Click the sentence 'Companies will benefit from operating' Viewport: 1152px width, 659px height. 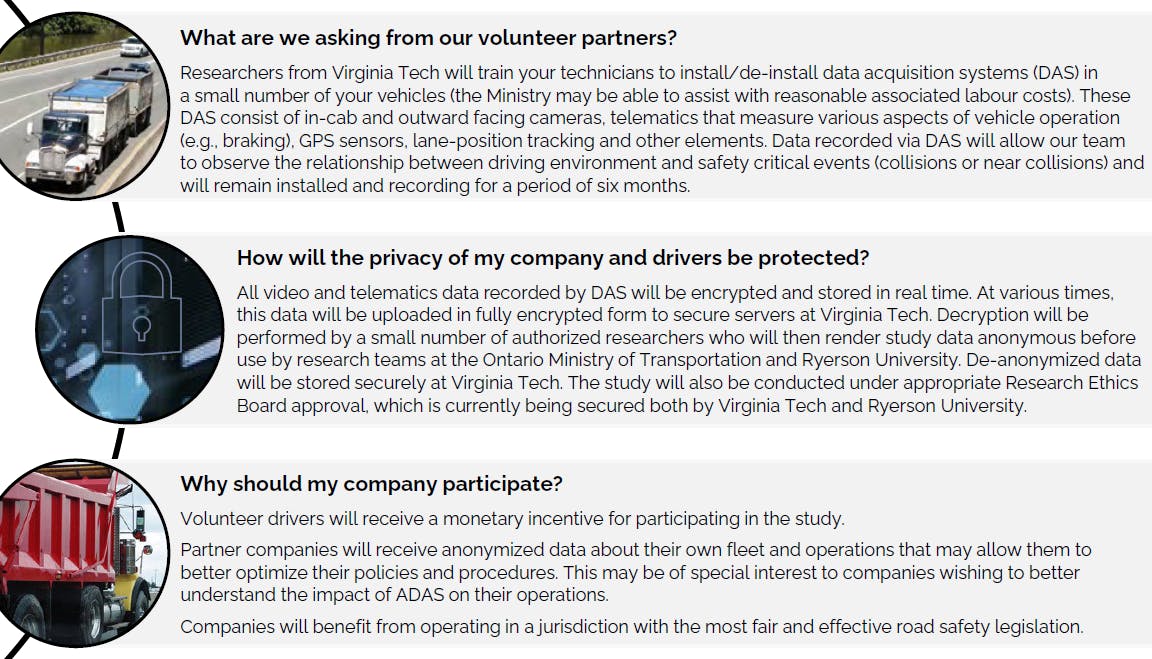coord(632,627)
